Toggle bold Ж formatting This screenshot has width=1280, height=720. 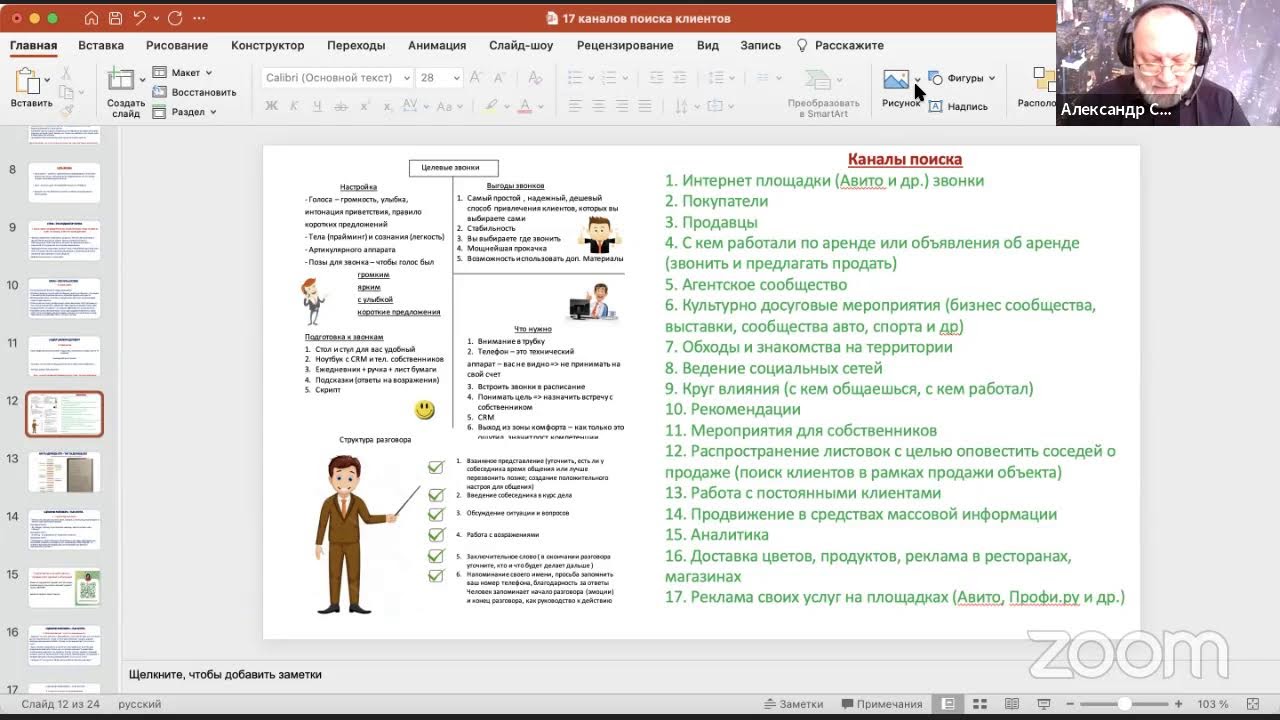pos(271,105)
